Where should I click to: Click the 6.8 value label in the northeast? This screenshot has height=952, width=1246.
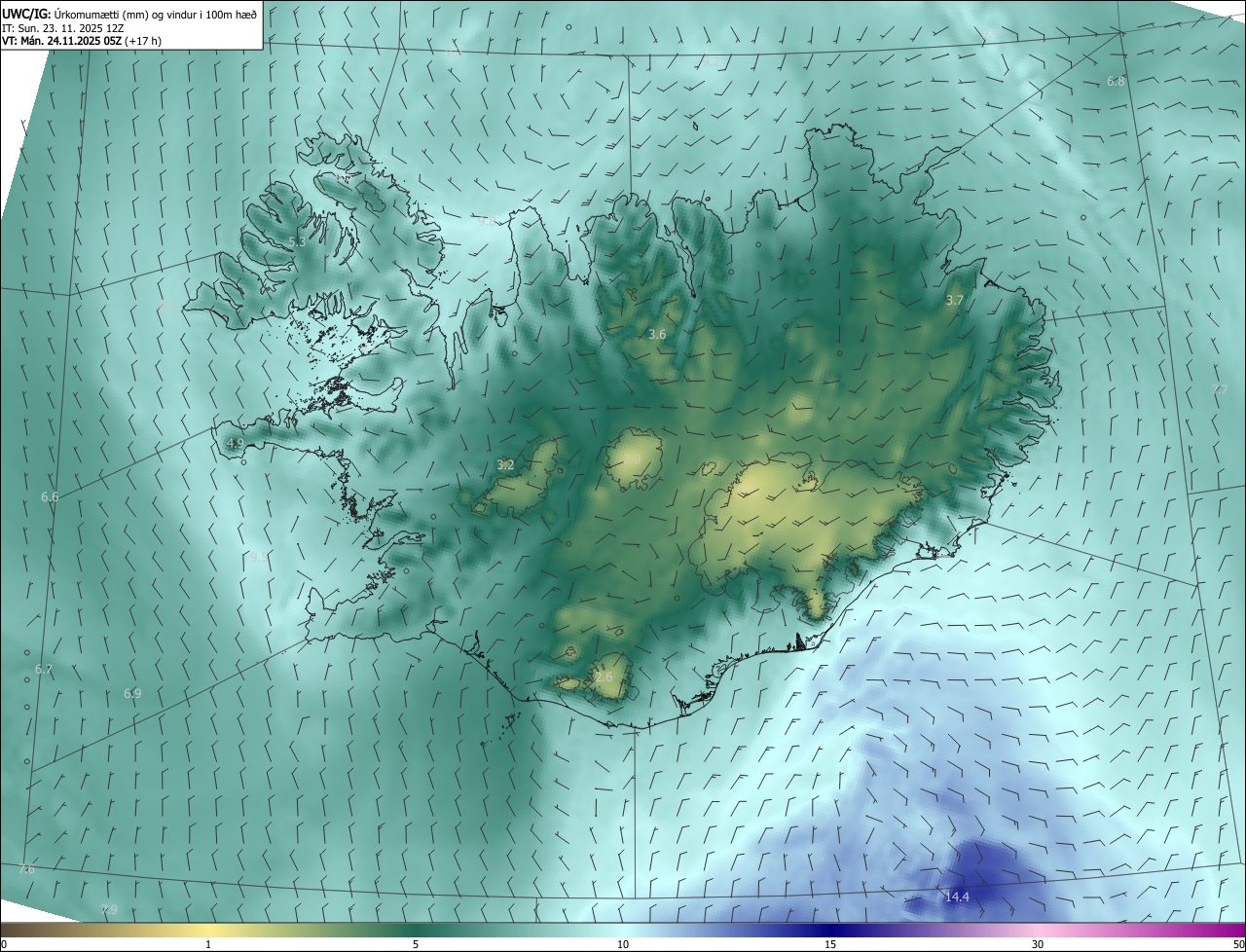pyautogui.click(x=1116, y=81)
